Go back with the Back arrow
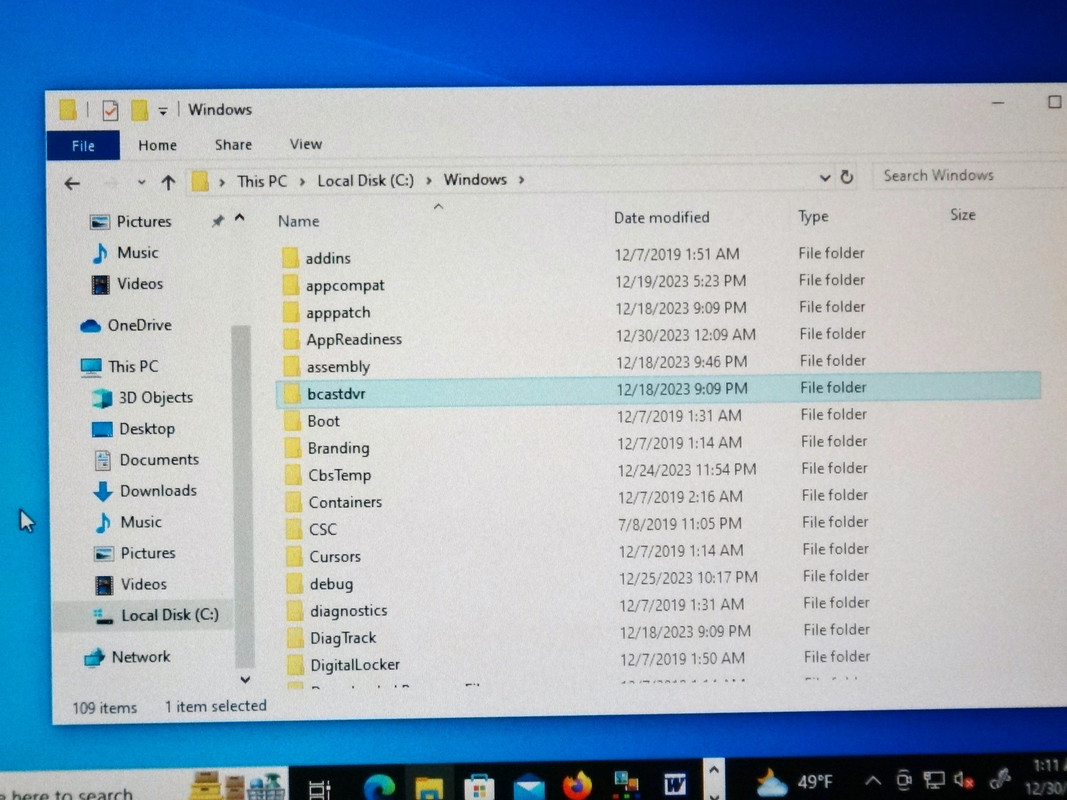Viewport: 1067px width, 800px height. 72,183
